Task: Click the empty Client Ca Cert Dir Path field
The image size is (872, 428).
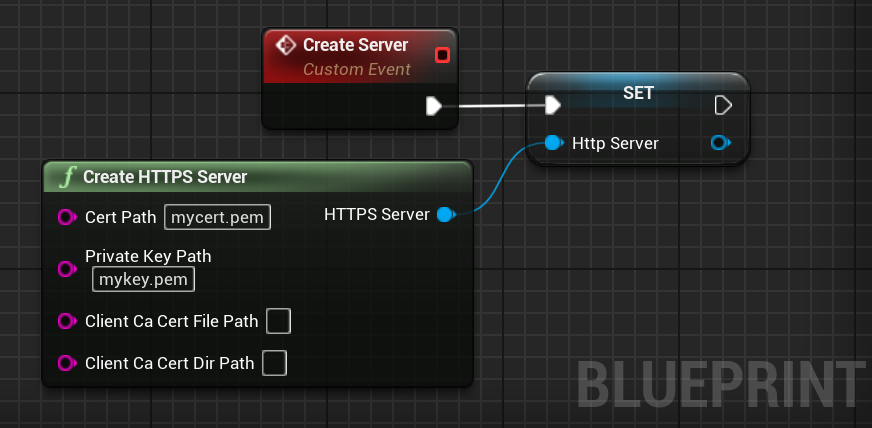Action: pyautogui.click(x=275, y=363)
